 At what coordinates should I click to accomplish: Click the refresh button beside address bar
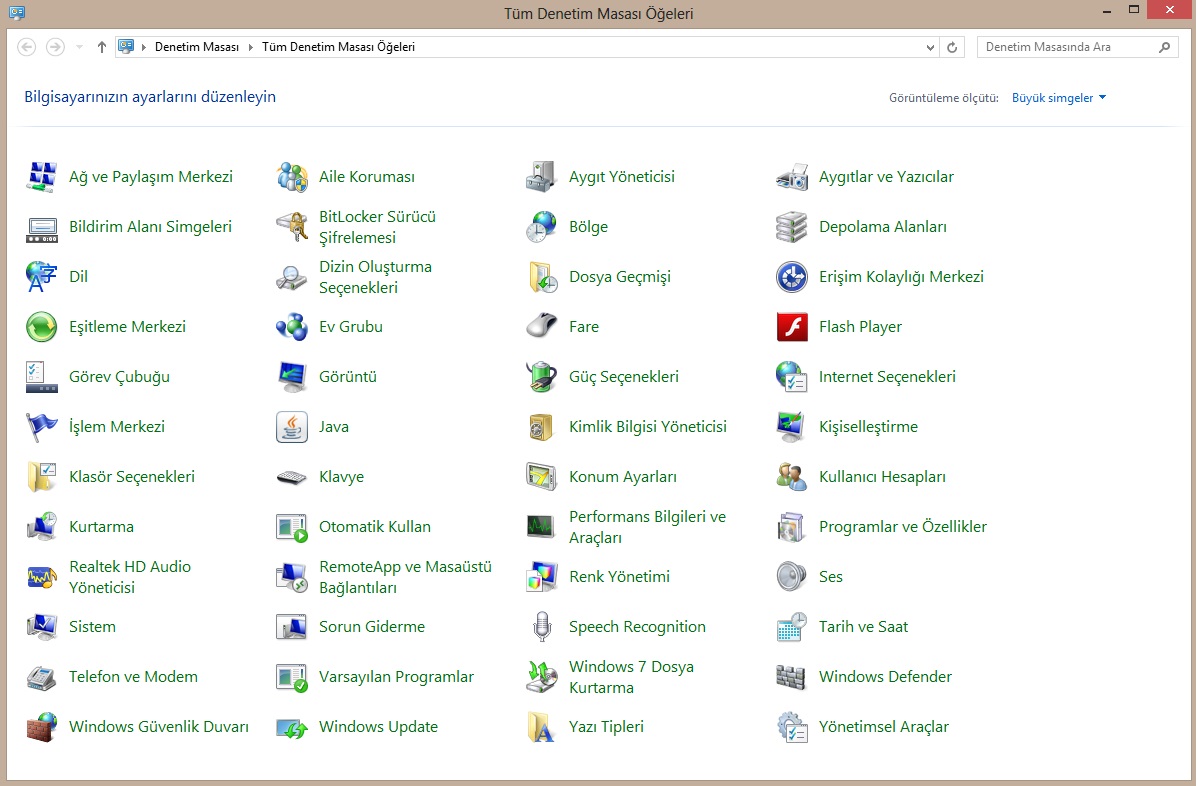(952, 47)
